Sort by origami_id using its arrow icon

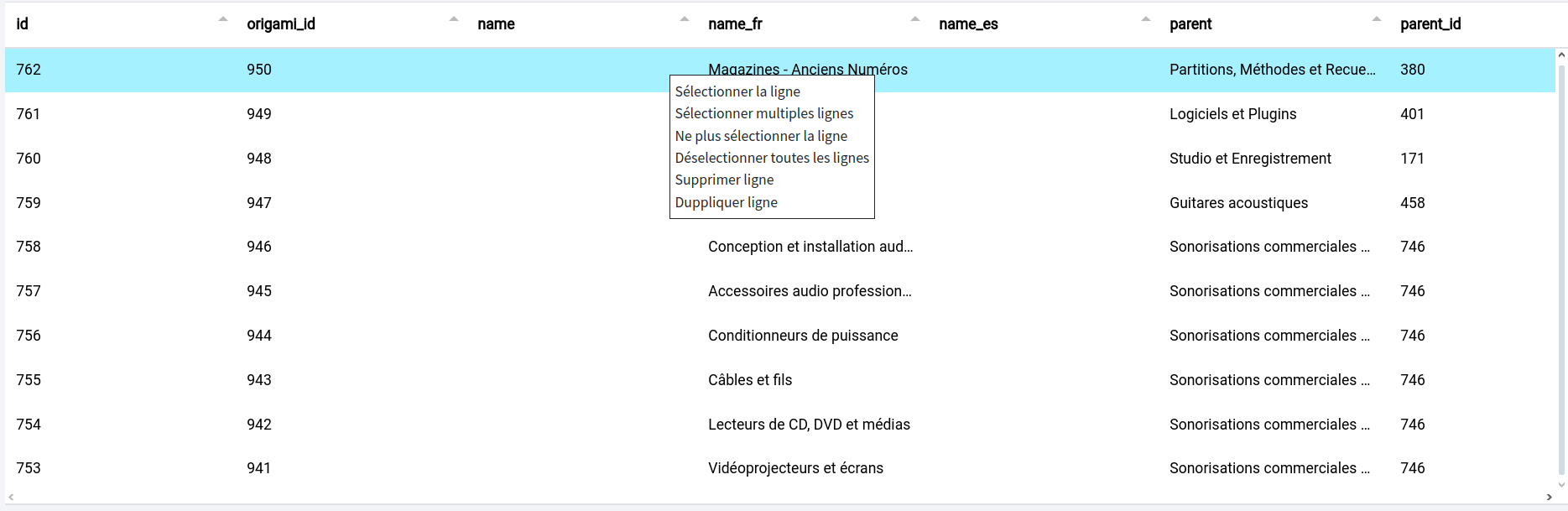pos(454,19)
